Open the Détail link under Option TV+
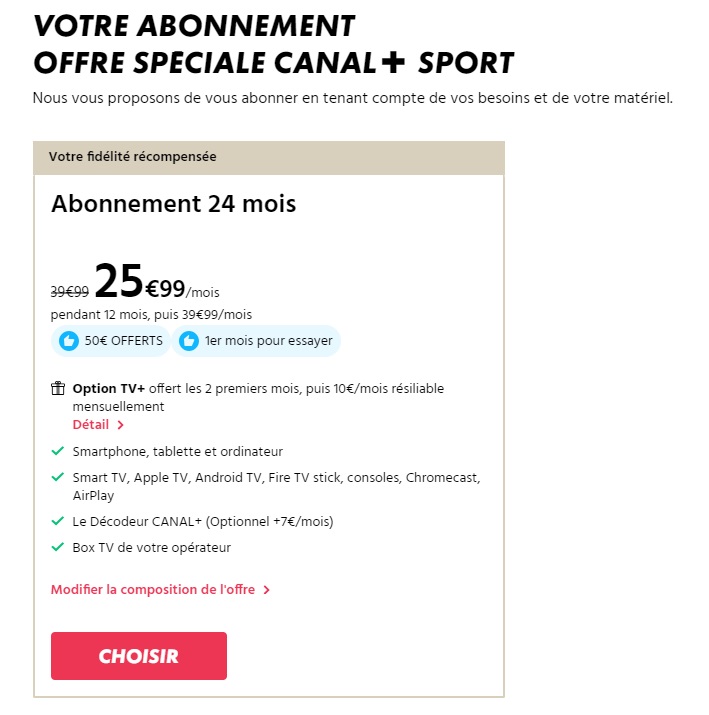This screenshot has width=709, height=715. [91, 424]
